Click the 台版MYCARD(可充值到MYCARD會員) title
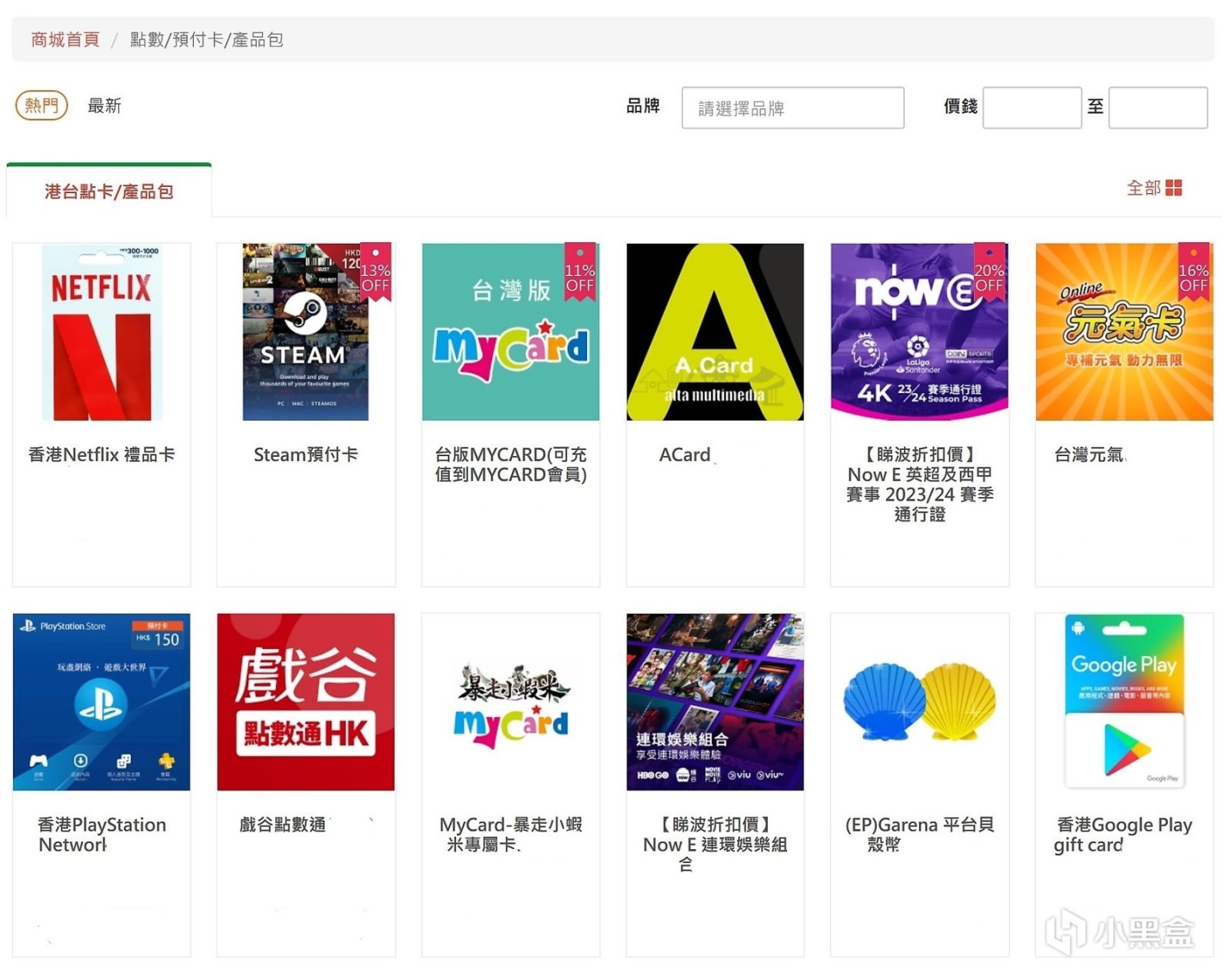 511,465
